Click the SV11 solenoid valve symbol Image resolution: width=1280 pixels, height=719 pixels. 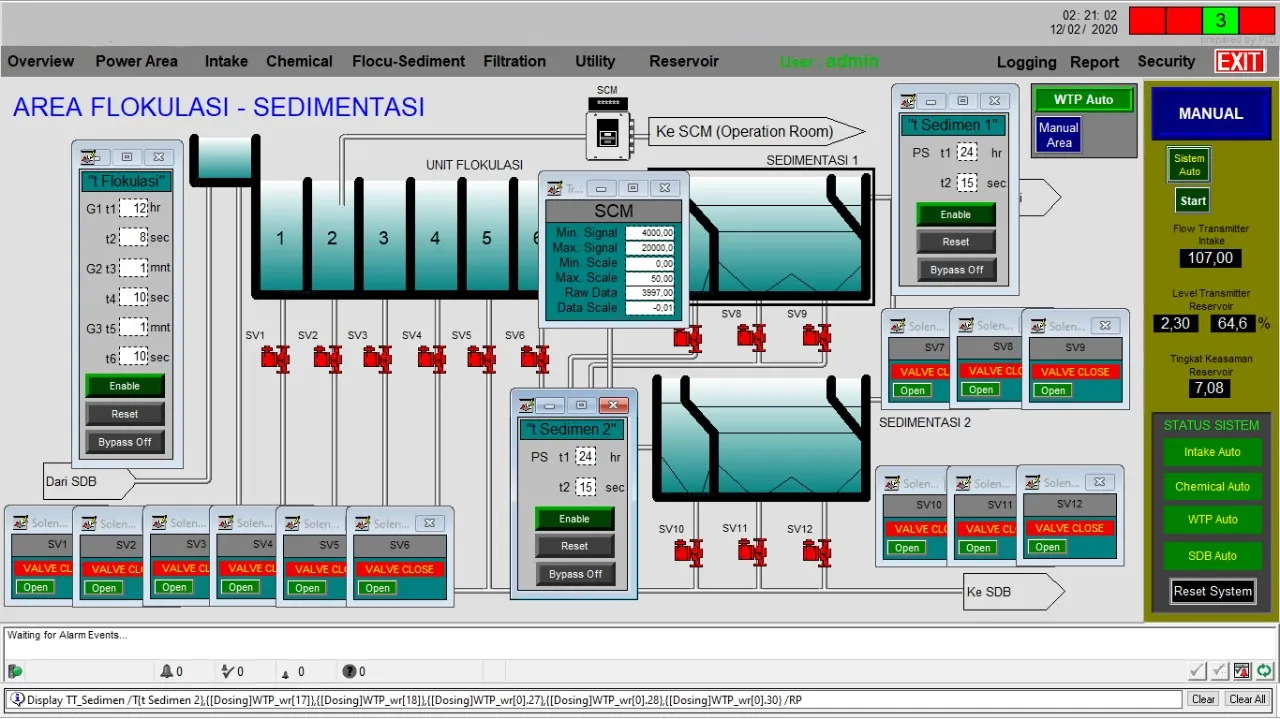click(x=752, y=551)
